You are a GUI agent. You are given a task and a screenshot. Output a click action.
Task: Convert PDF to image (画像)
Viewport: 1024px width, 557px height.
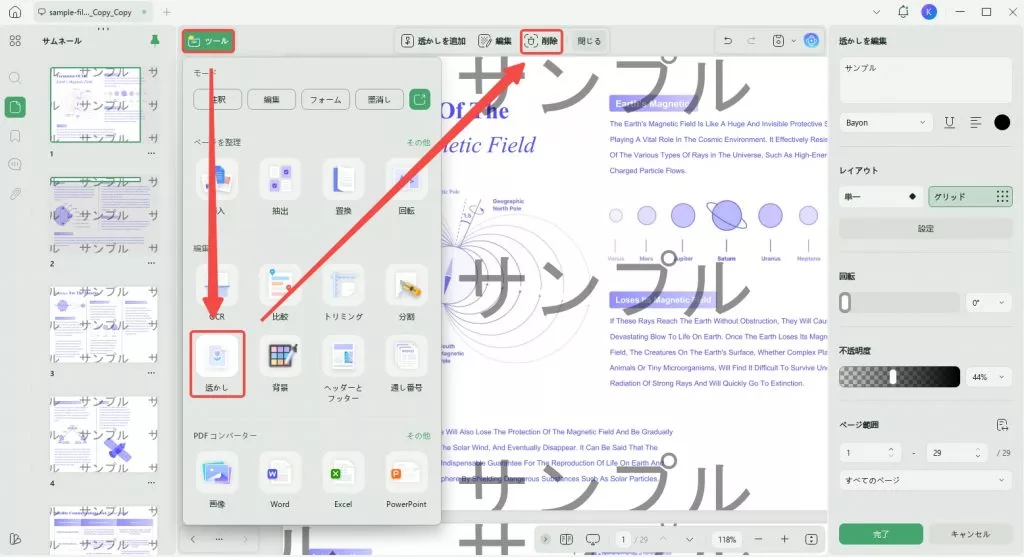(x=217, y=481)
